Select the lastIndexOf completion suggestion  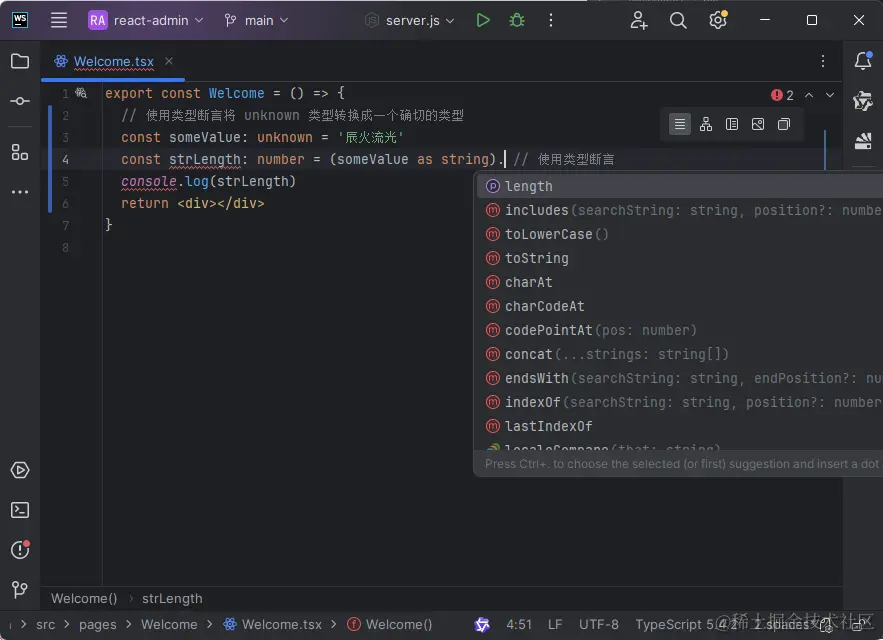coord(680,426)
